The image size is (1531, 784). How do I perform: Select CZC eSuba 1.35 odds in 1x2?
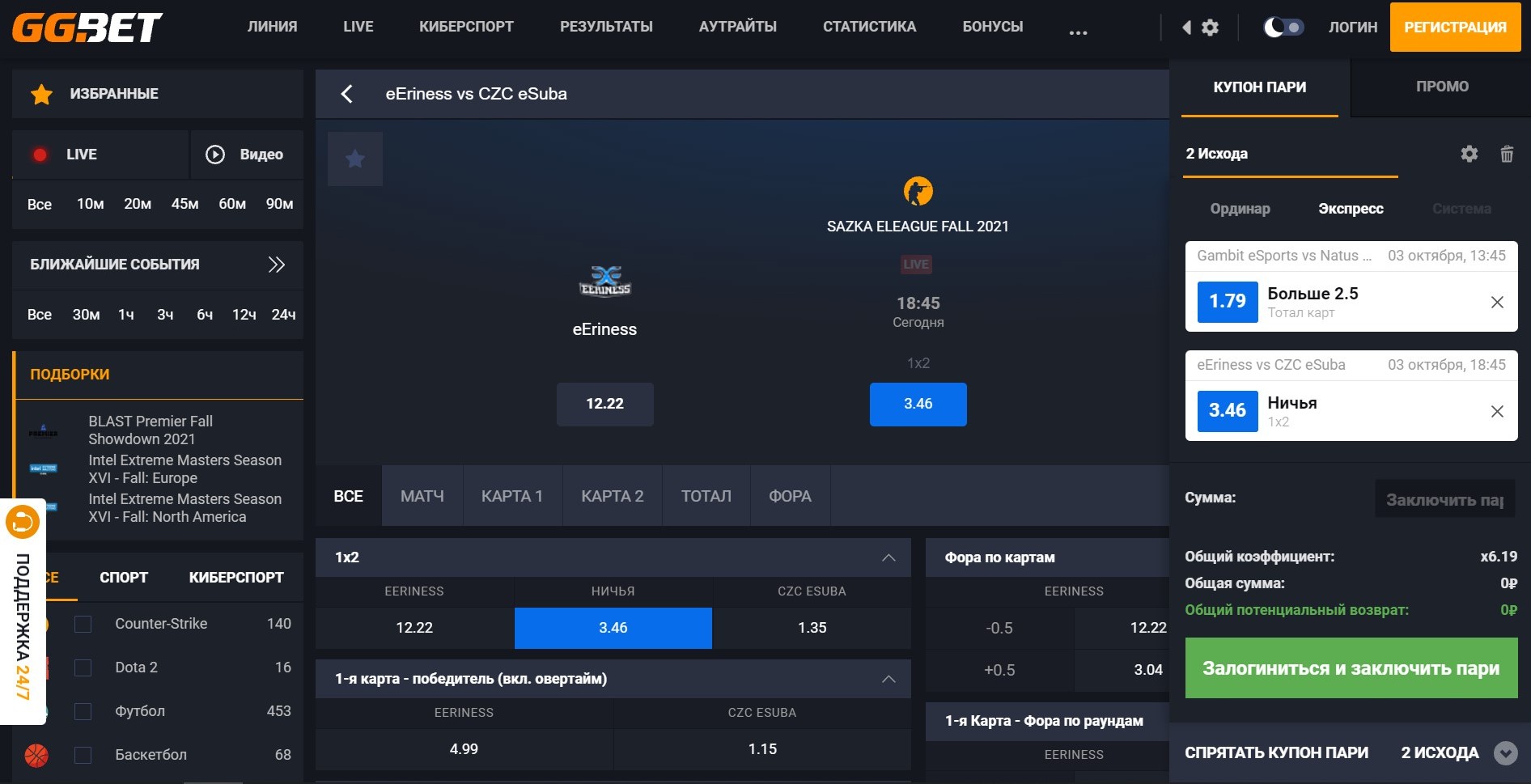pyautogui.click(x=812, y=628)
